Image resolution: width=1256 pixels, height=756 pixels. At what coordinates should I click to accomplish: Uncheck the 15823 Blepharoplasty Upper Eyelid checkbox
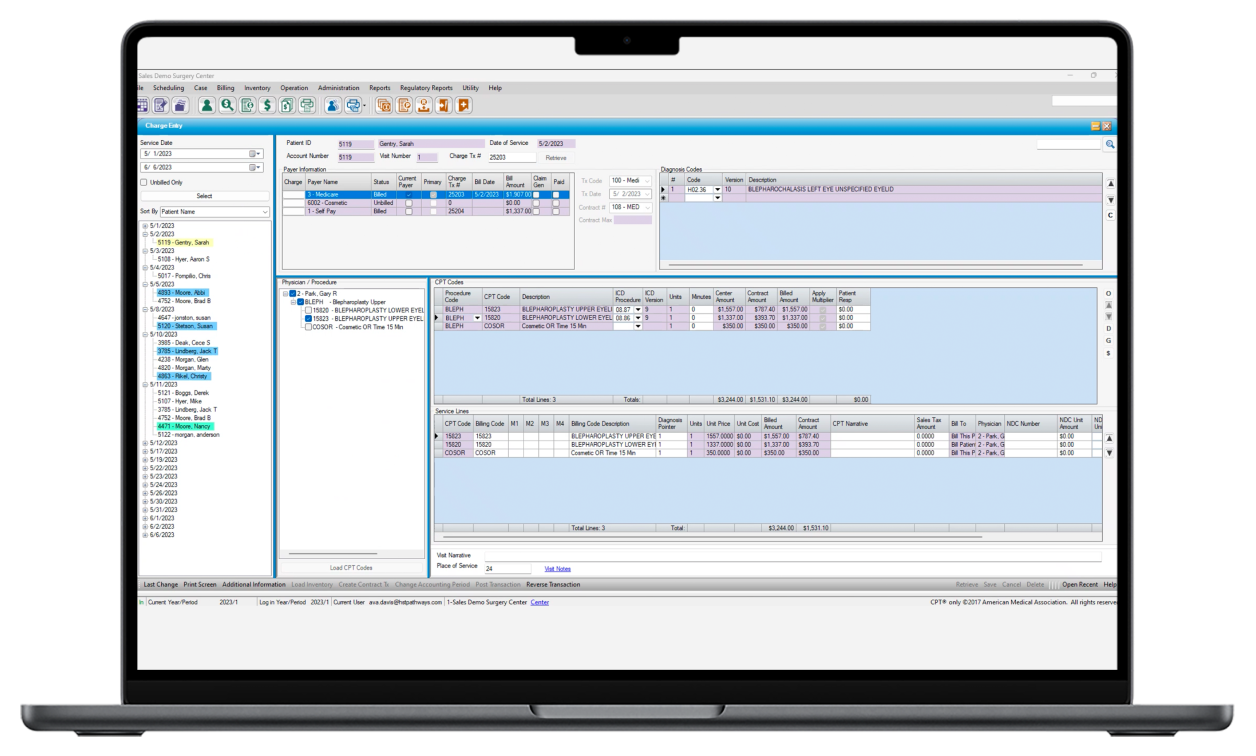click(308, 318)
